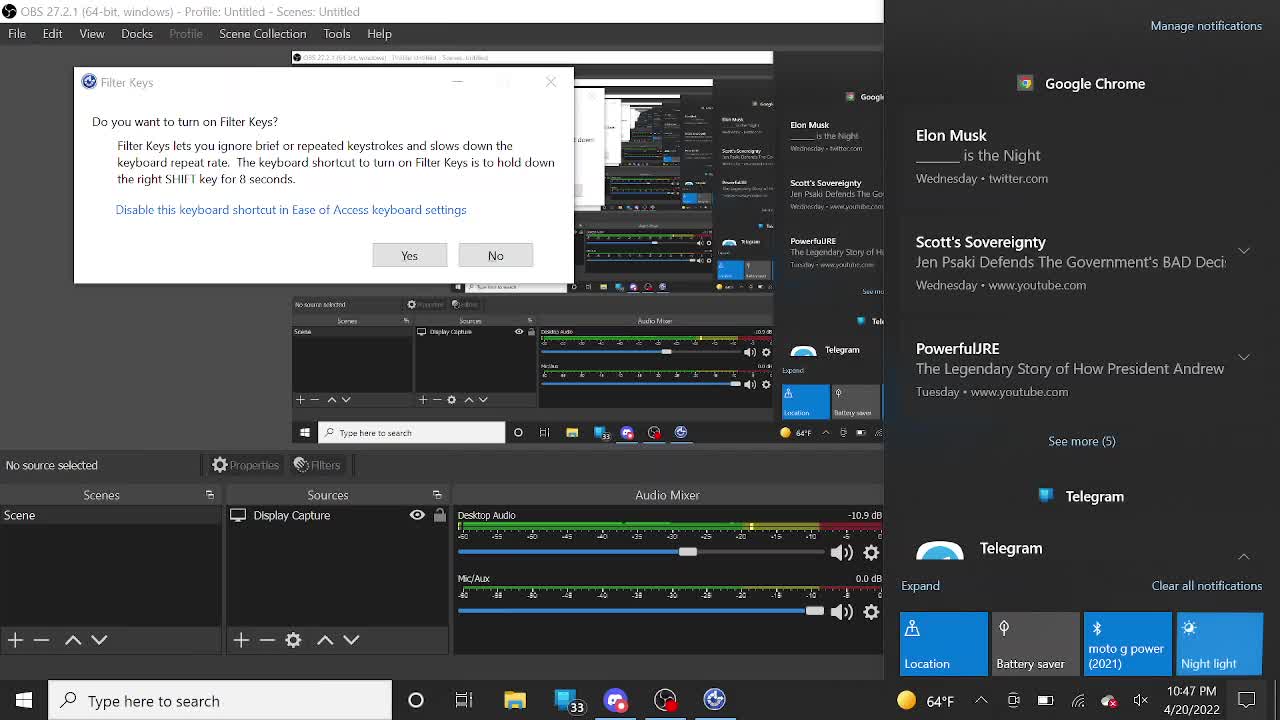This screenshot has width=1280, height=720.
Task: Remove the selected source with minus icon
Action: (x=267, y=640)
